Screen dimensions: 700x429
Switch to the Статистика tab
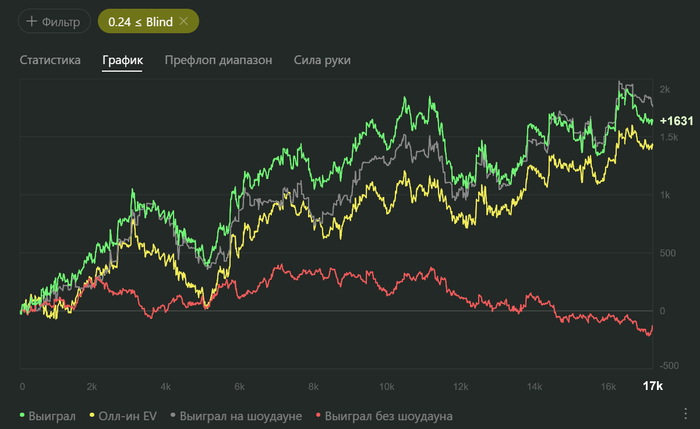(50, 60)
